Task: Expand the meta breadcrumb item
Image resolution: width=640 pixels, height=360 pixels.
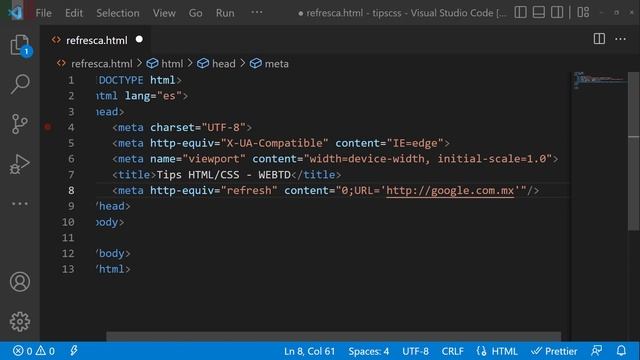Action: [276, 64]
